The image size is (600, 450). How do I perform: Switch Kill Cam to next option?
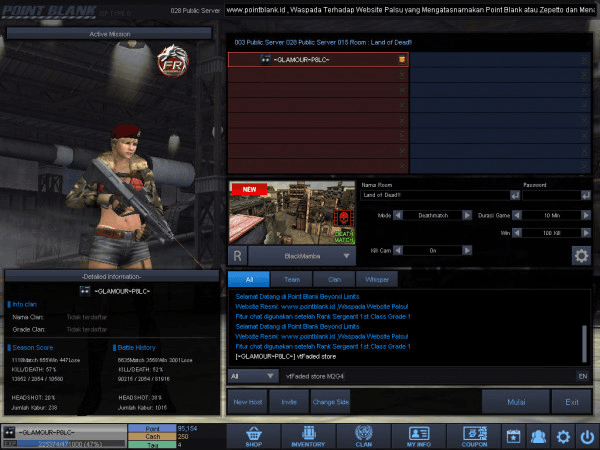coord(467,251)
